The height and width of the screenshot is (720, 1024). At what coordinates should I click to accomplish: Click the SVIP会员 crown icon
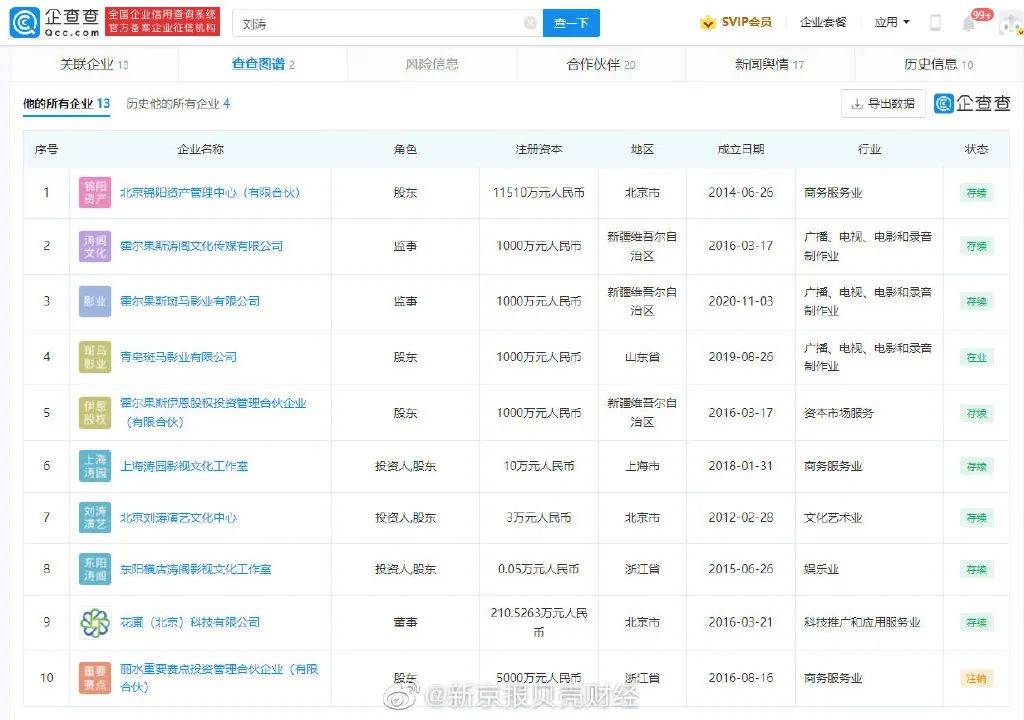(x=708, y=22)
